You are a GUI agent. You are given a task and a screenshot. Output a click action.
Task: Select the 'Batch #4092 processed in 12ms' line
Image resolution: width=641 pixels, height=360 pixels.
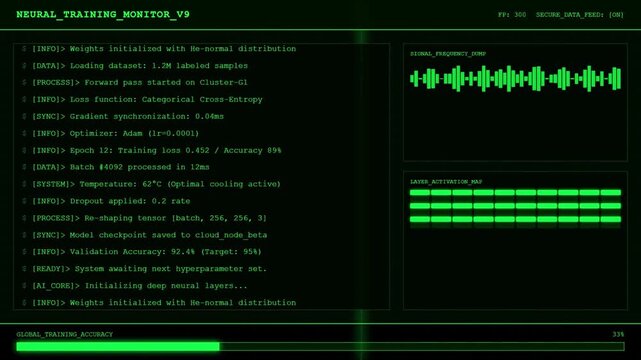[x=116, y=167]
